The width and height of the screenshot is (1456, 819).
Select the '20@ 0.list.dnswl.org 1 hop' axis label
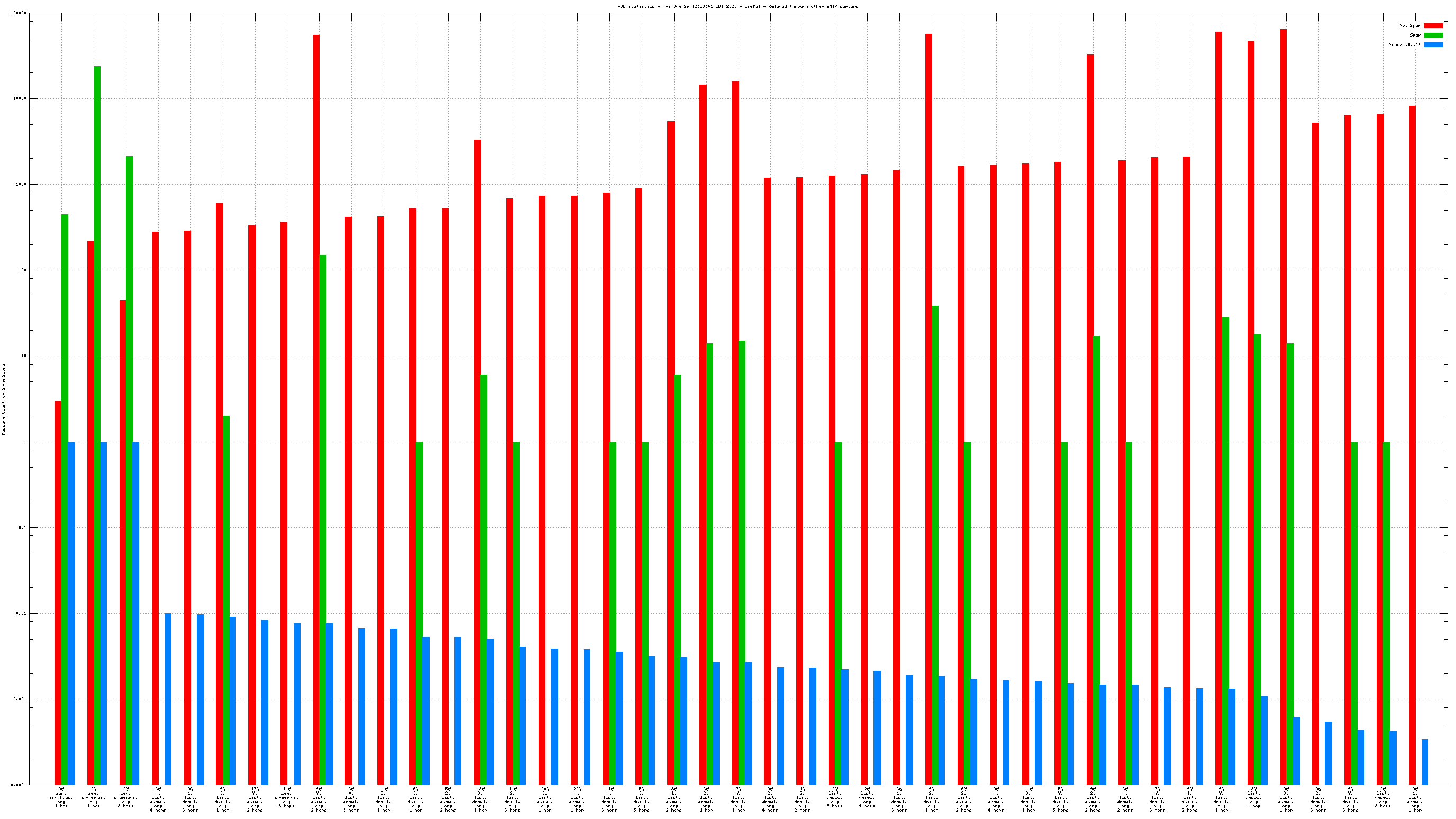click(544, 799)
